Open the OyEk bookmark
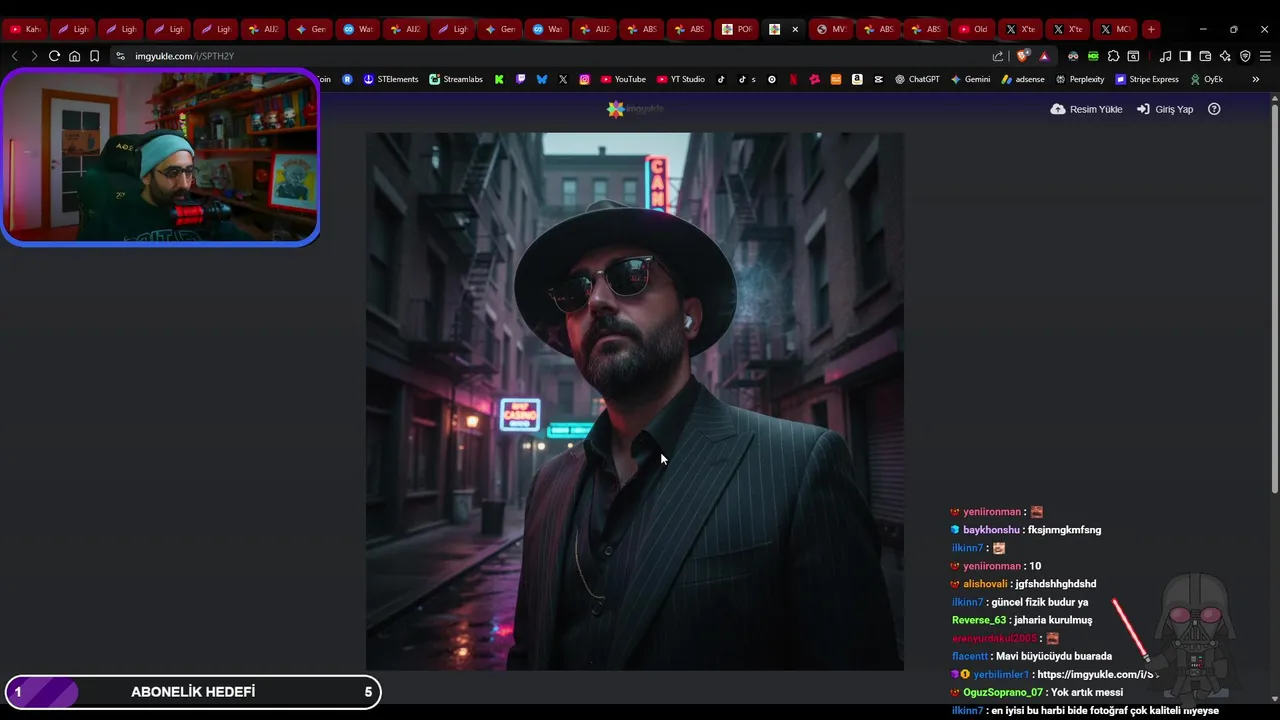This screenshot has width=1280, height=720. pyautogui.click(x=1206, y=79)
